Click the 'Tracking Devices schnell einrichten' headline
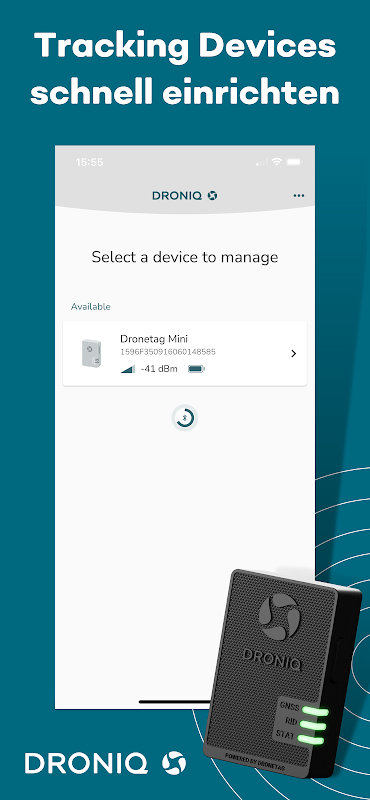The height and width of the screenshot is (800, 370). 185,69
